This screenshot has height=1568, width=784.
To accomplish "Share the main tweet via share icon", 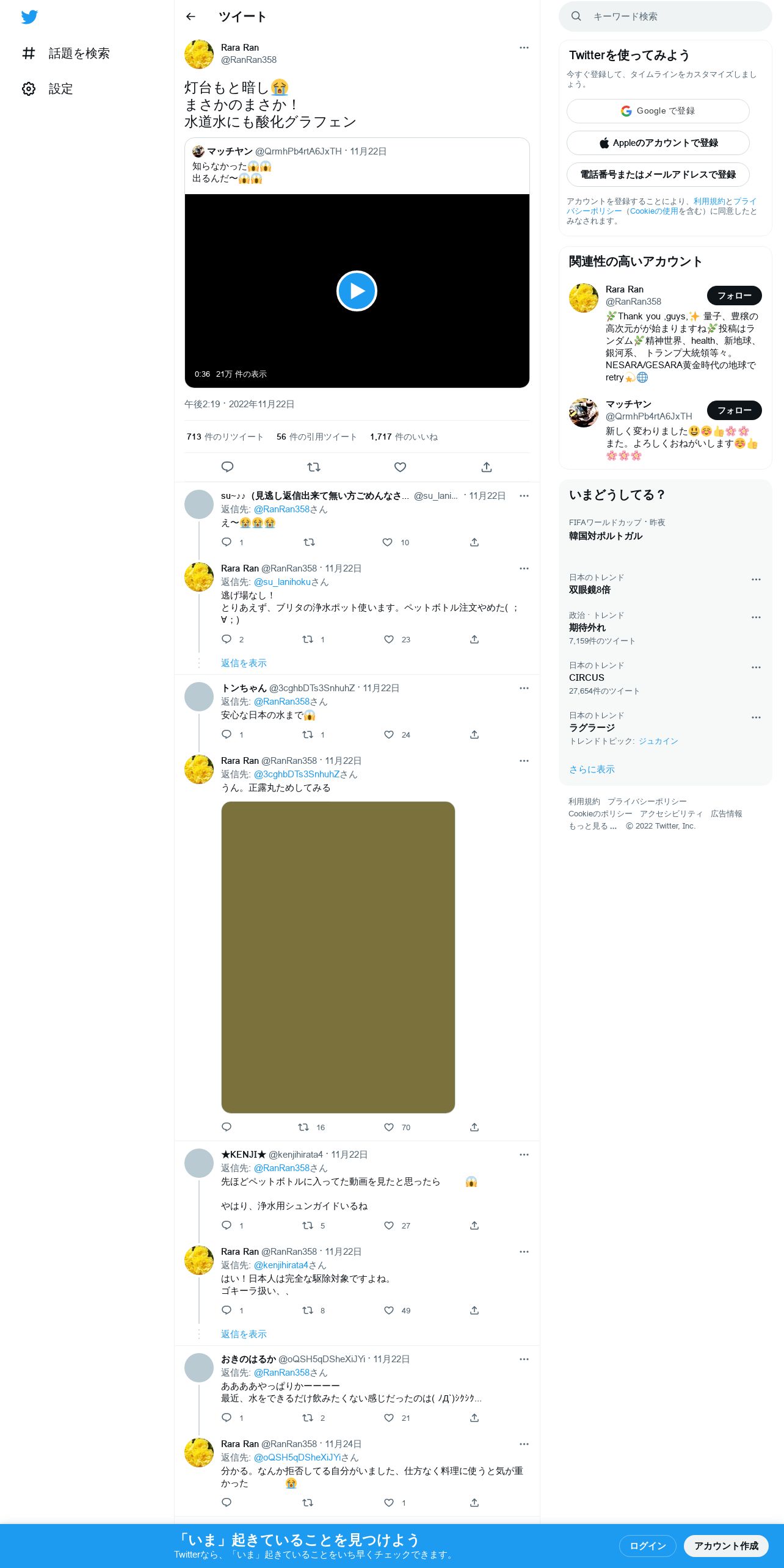I will pyautogui.click(x=487, y=467).
